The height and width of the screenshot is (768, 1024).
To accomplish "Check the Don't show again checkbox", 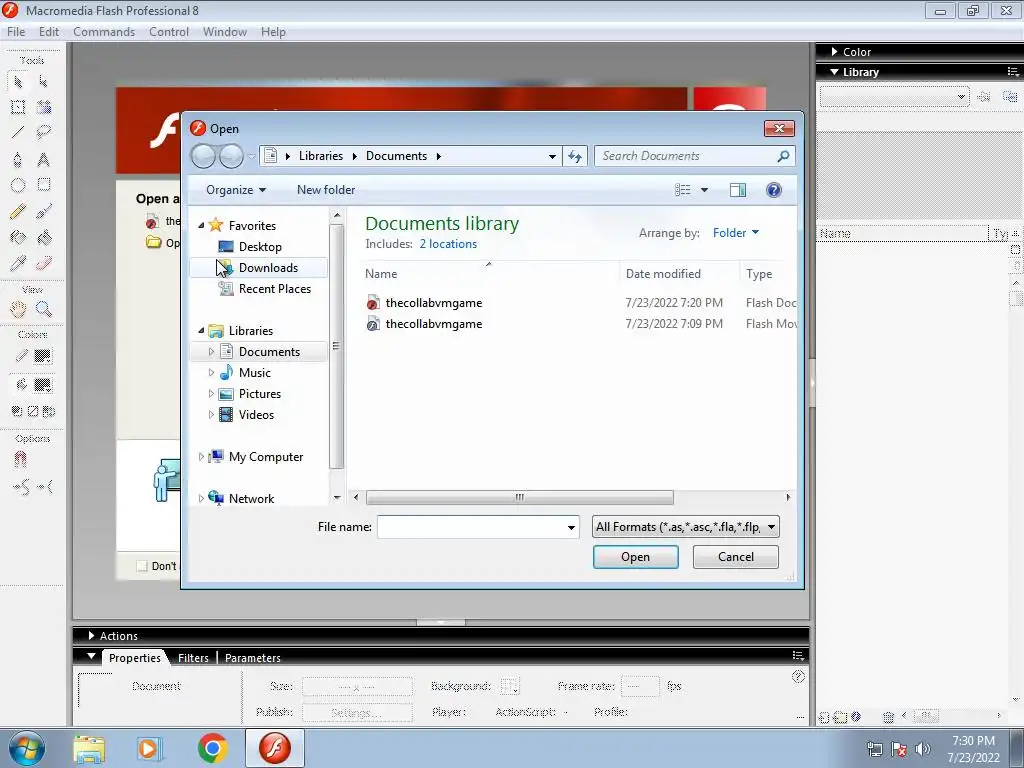I will click(142, 566).
